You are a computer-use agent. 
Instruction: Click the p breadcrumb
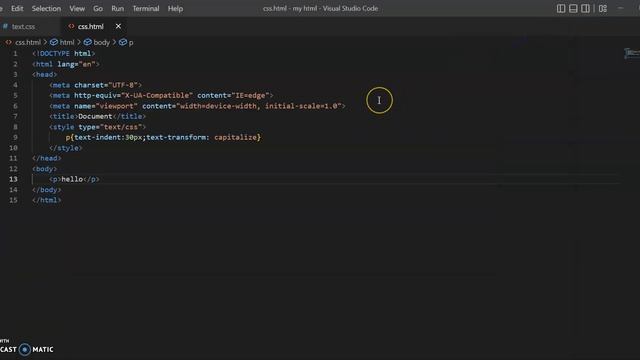131,42
